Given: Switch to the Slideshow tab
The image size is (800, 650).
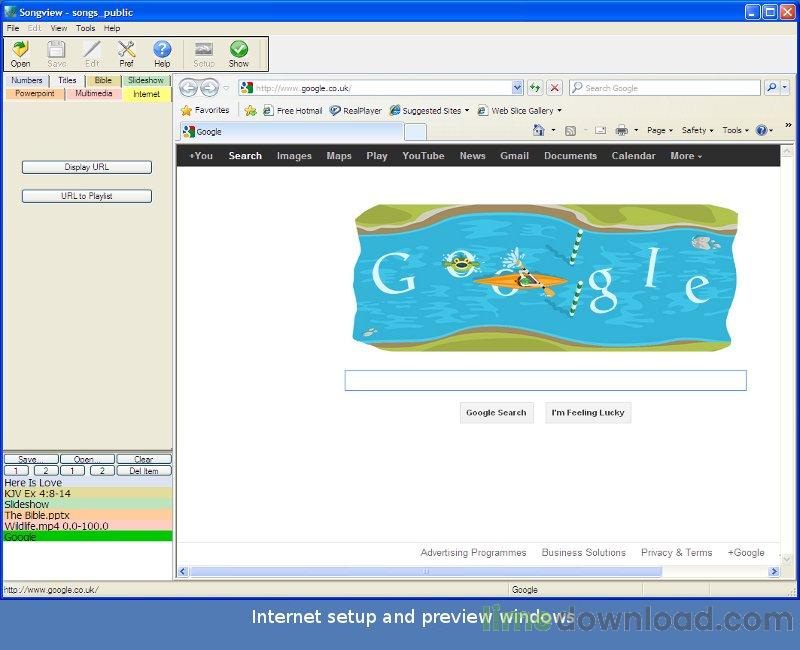Looking at the screenshot, I should tap(146, 80).
